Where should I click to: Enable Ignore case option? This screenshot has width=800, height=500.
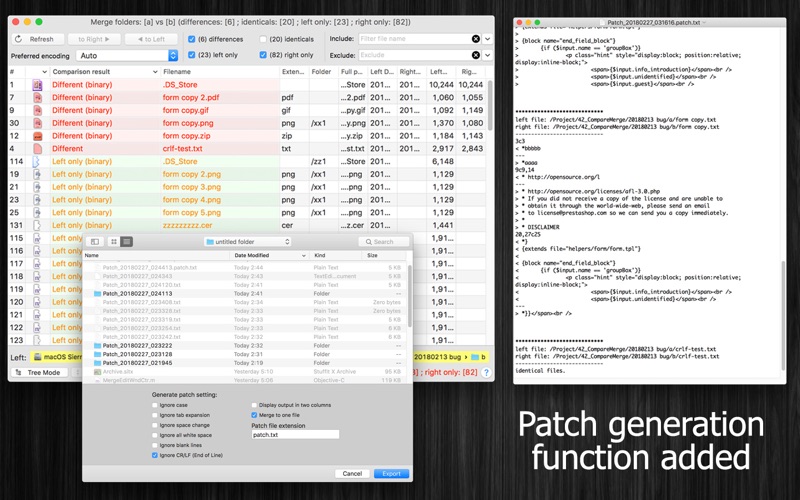pyautogui.click(x=155, y=405)
